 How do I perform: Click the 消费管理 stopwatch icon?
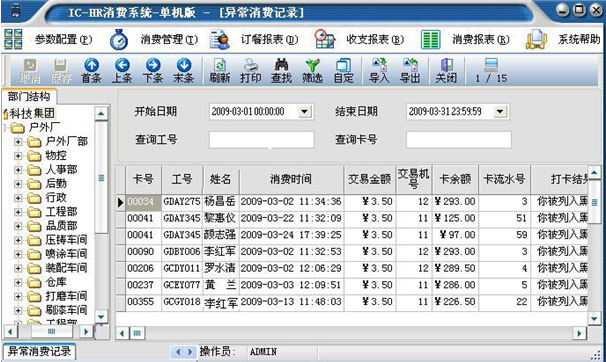point(119,39)
